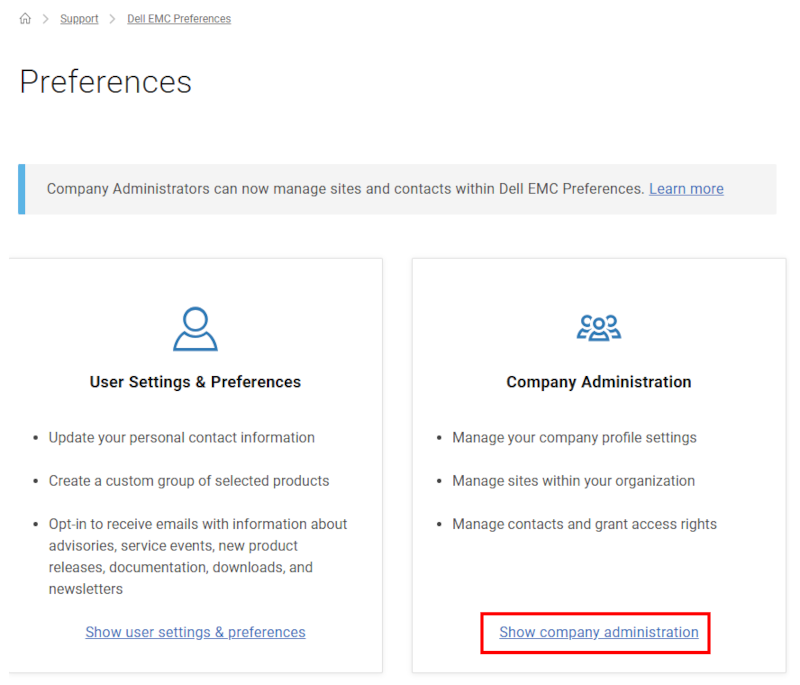Click the Company Administration people group icon
This screenshot has height=685, width=800.
(x=598, y=328)
